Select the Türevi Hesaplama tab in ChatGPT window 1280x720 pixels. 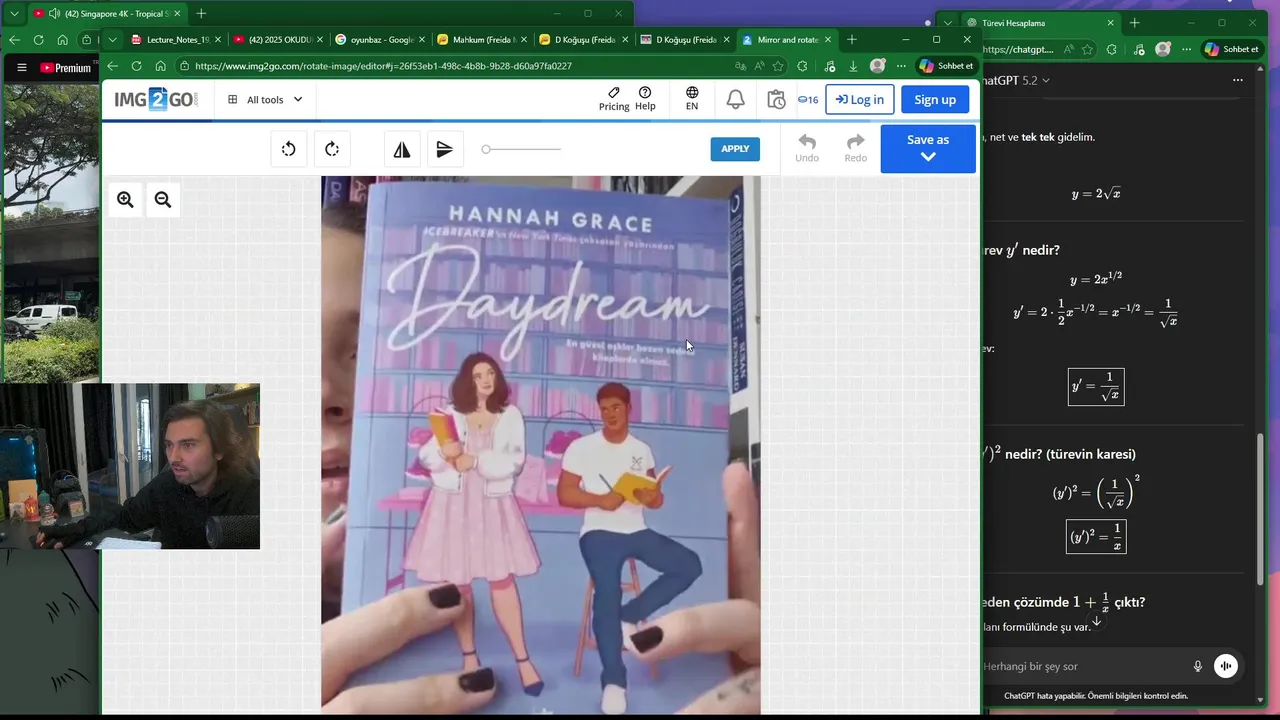(x=1040, y=22)
